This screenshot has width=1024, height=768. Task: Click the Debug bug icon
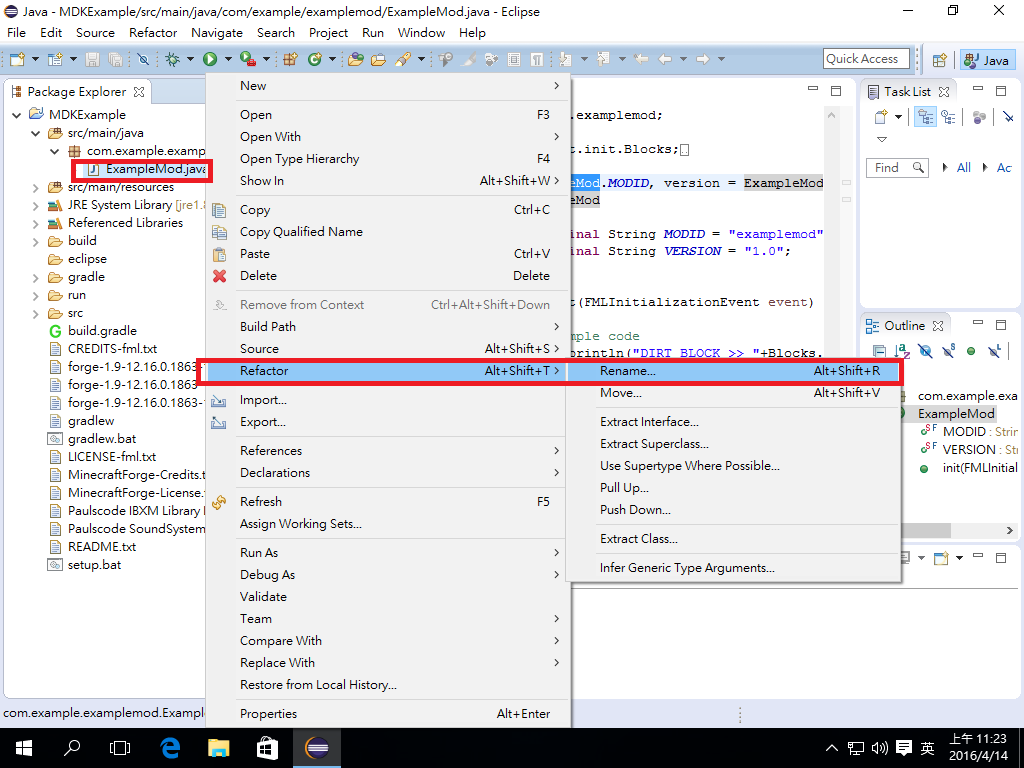coord(172,59)
